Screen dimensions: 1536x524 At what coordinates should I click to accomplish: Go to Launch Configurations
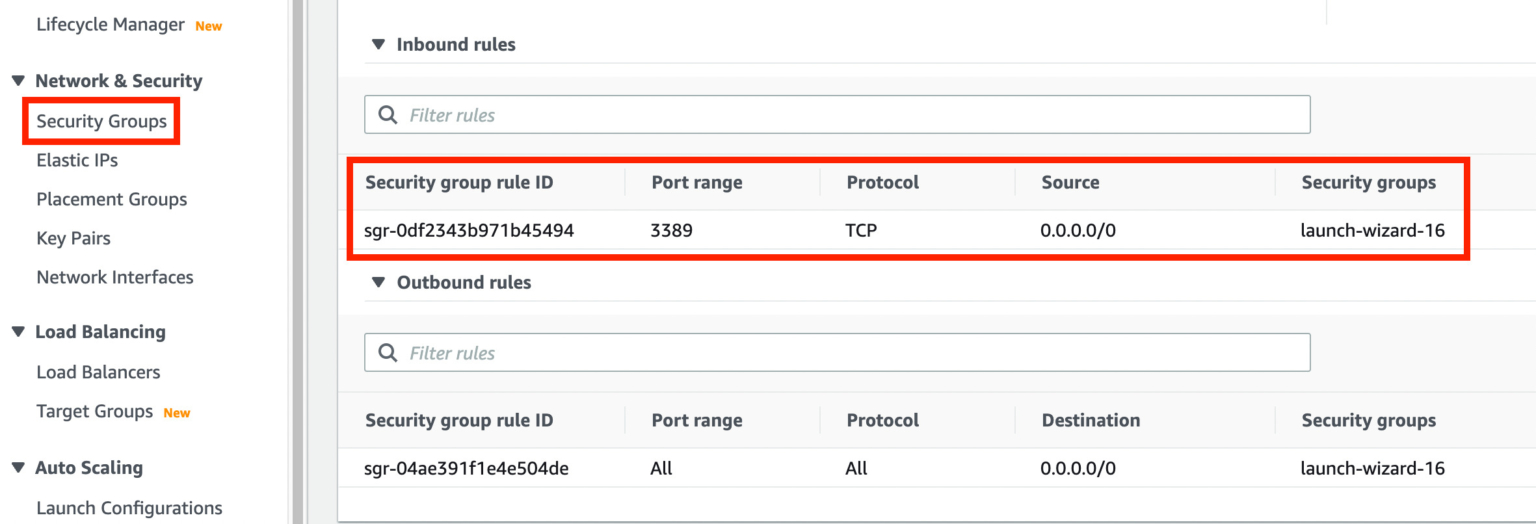(129, 508)
